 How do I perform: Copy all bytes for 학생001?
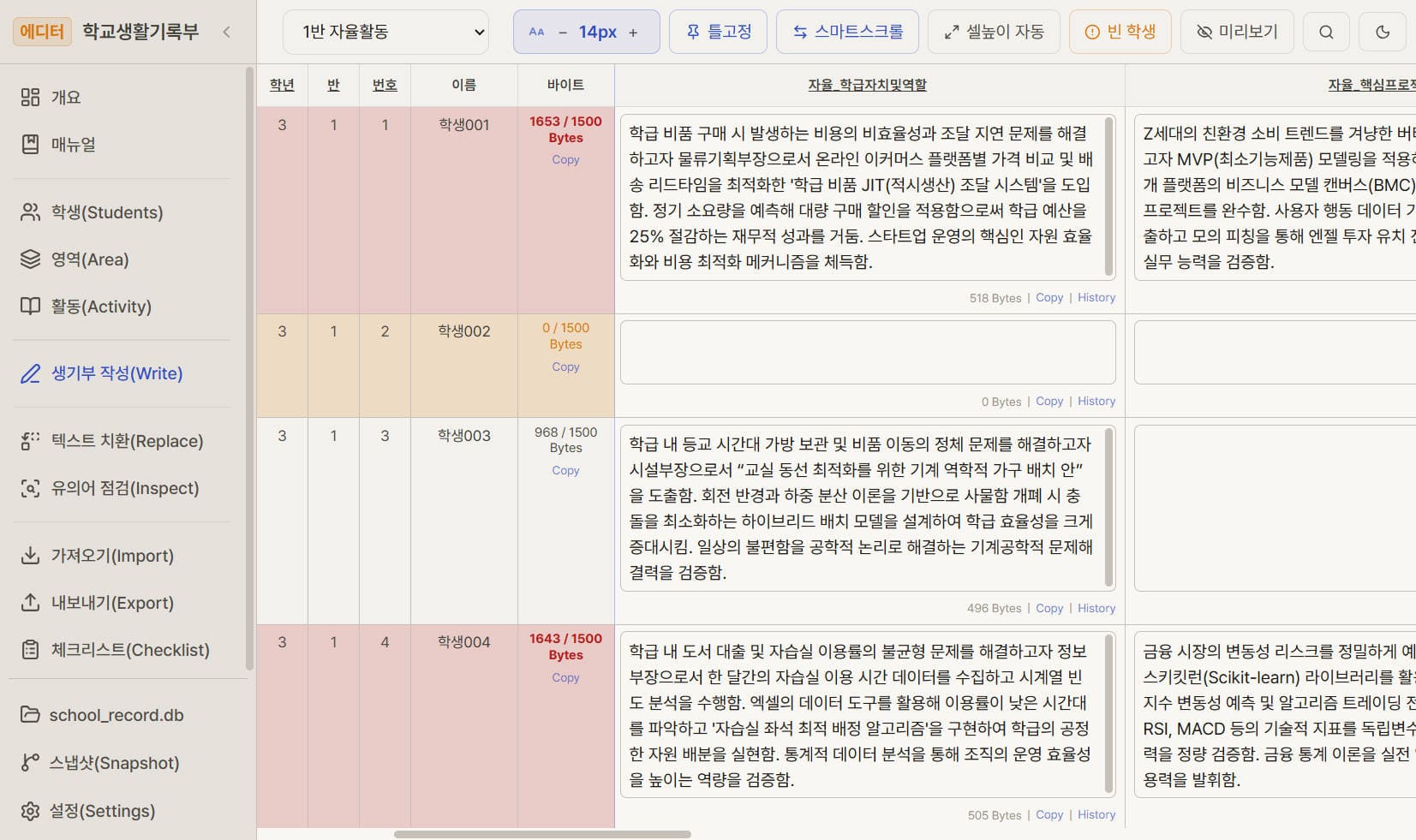565,159
